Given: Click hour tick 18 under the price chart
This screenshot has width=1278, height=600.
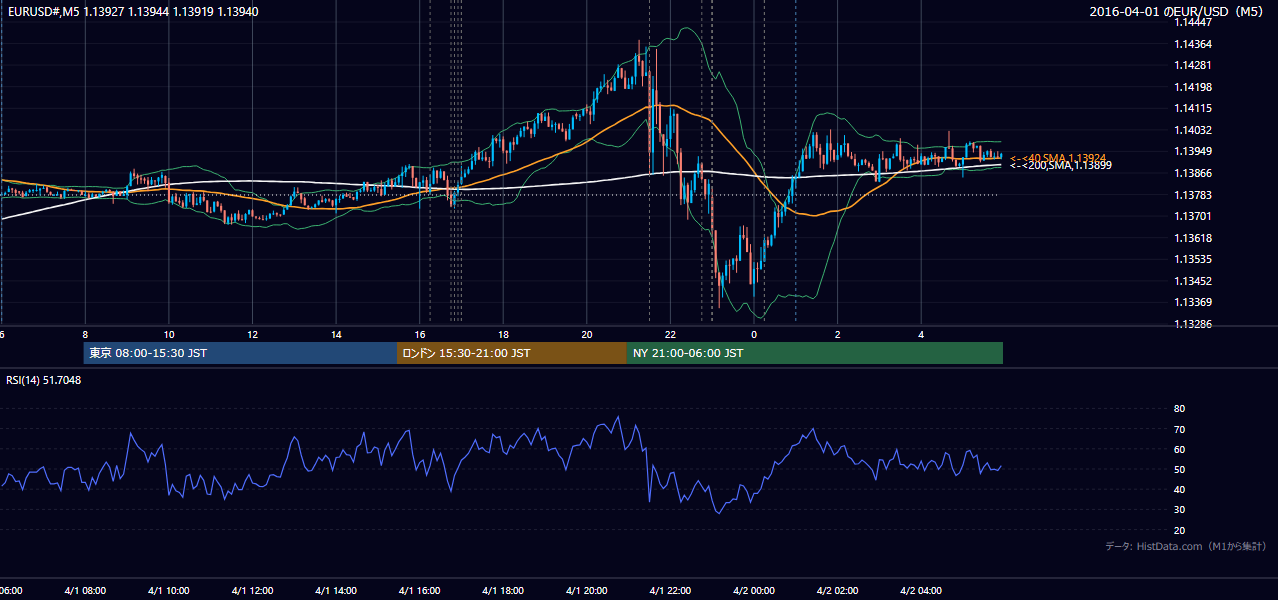Looking at the screenshot, I should [x=504, y=334].
